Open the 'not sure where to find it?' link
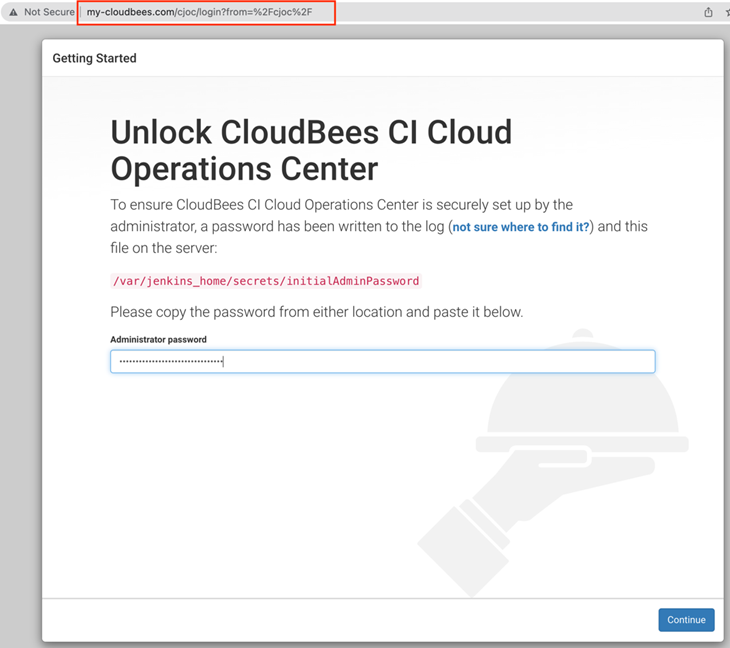 521,227
